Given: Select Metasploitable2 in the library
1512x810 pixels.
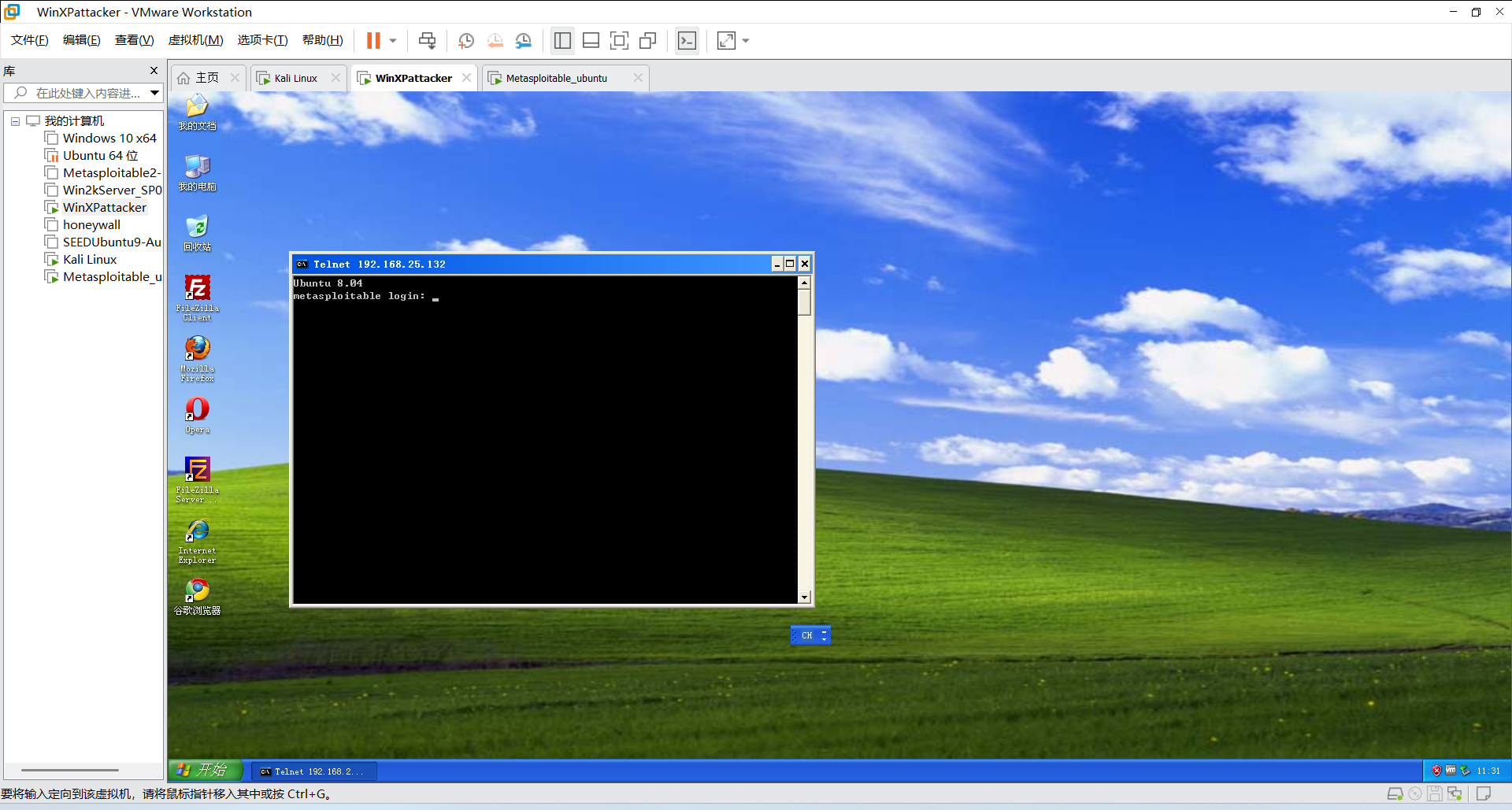Looking at the screenshot, I should coord(103,173).
